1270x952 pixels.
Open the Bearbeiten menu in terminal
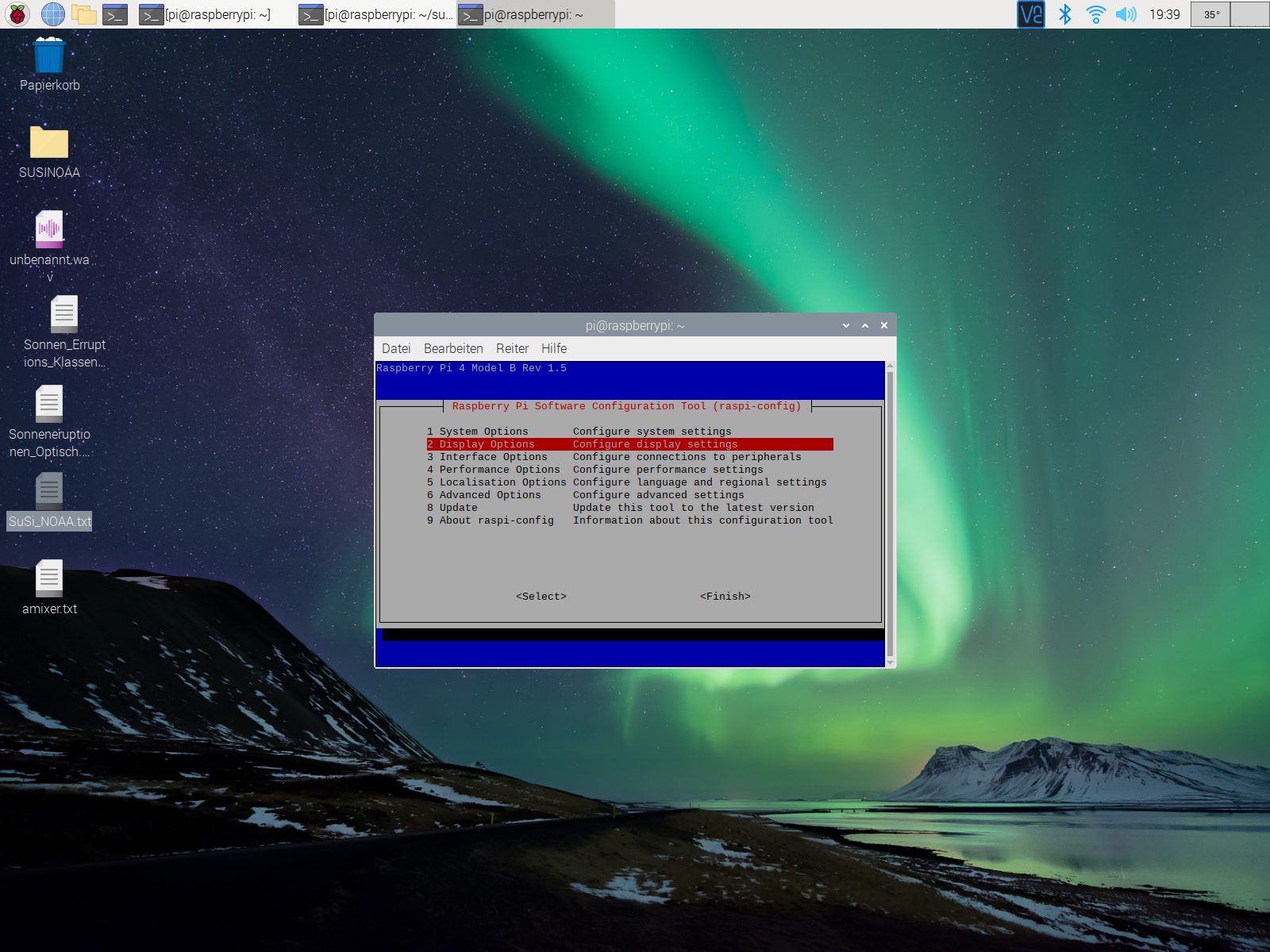pos(453,348)
